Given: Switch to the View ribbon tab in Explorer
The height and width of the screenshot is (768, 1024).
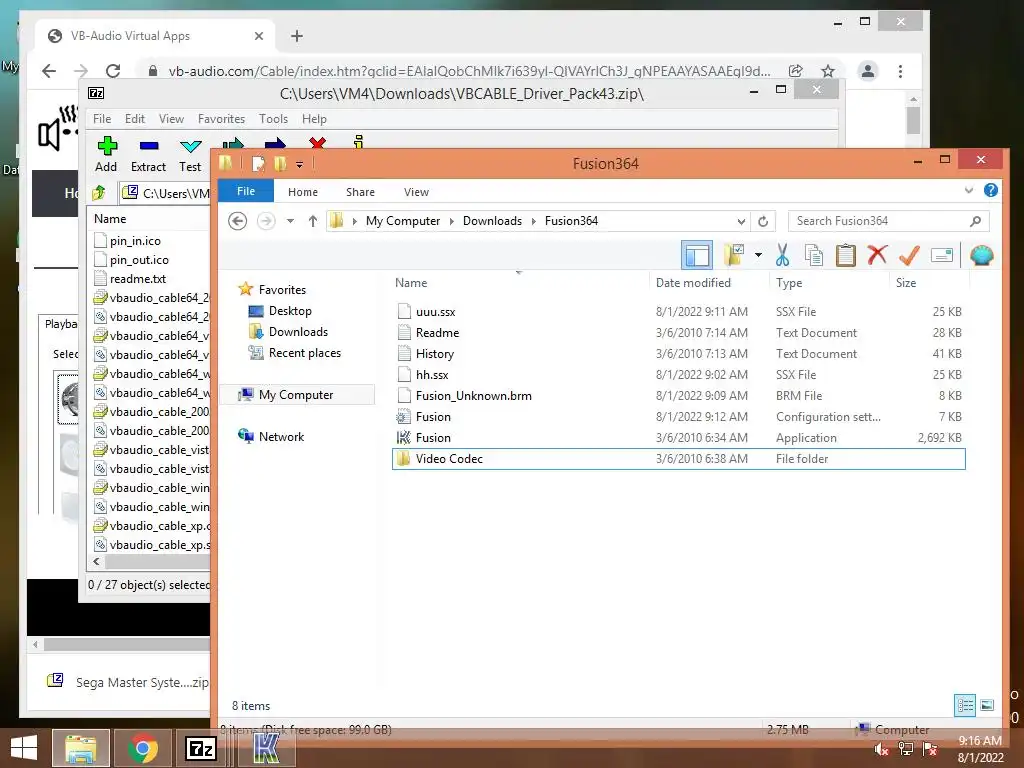Looking at the screenshot, I should (416, 192).
